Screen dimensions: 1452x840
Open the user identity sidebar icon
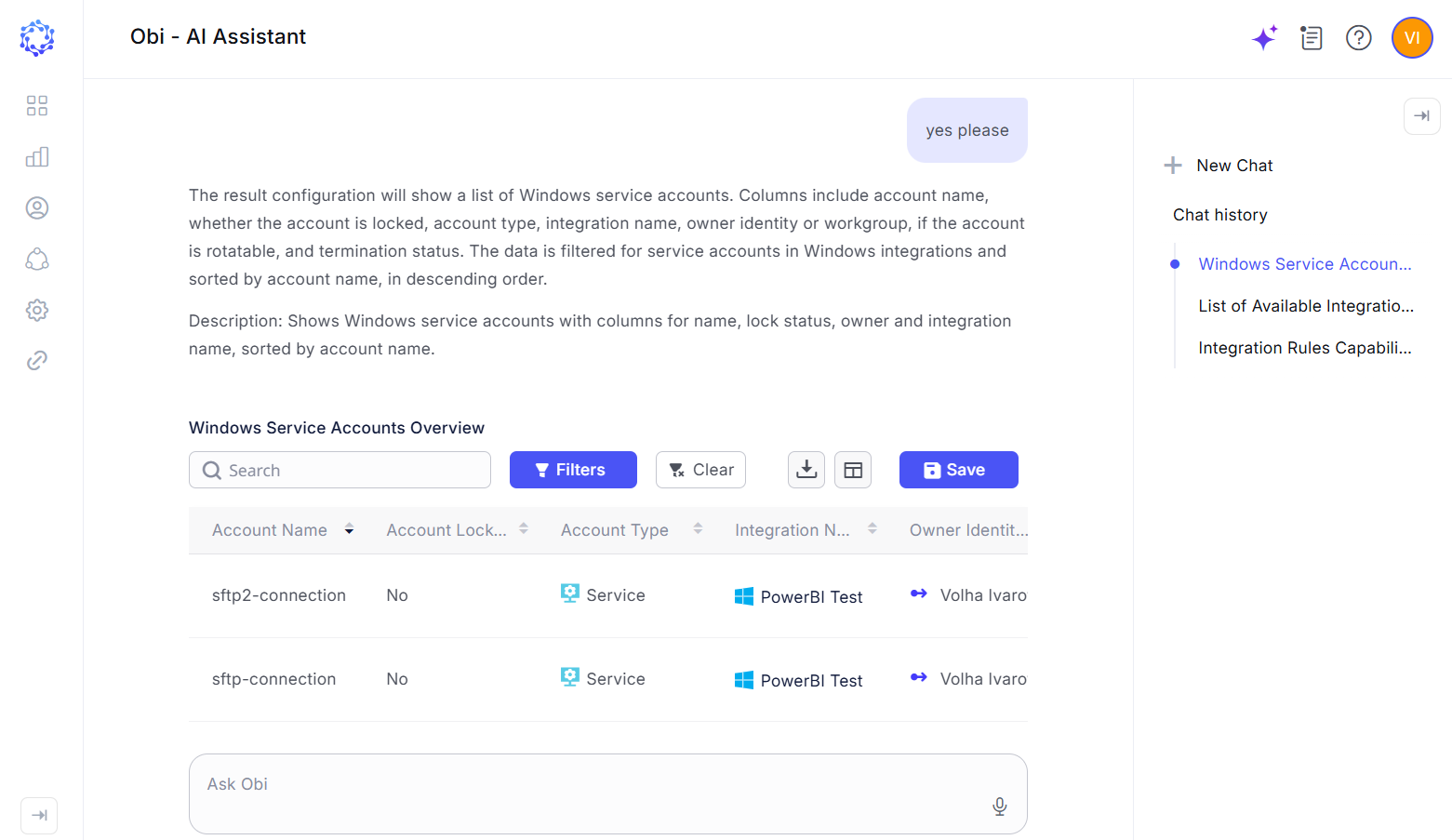point(37,207)
